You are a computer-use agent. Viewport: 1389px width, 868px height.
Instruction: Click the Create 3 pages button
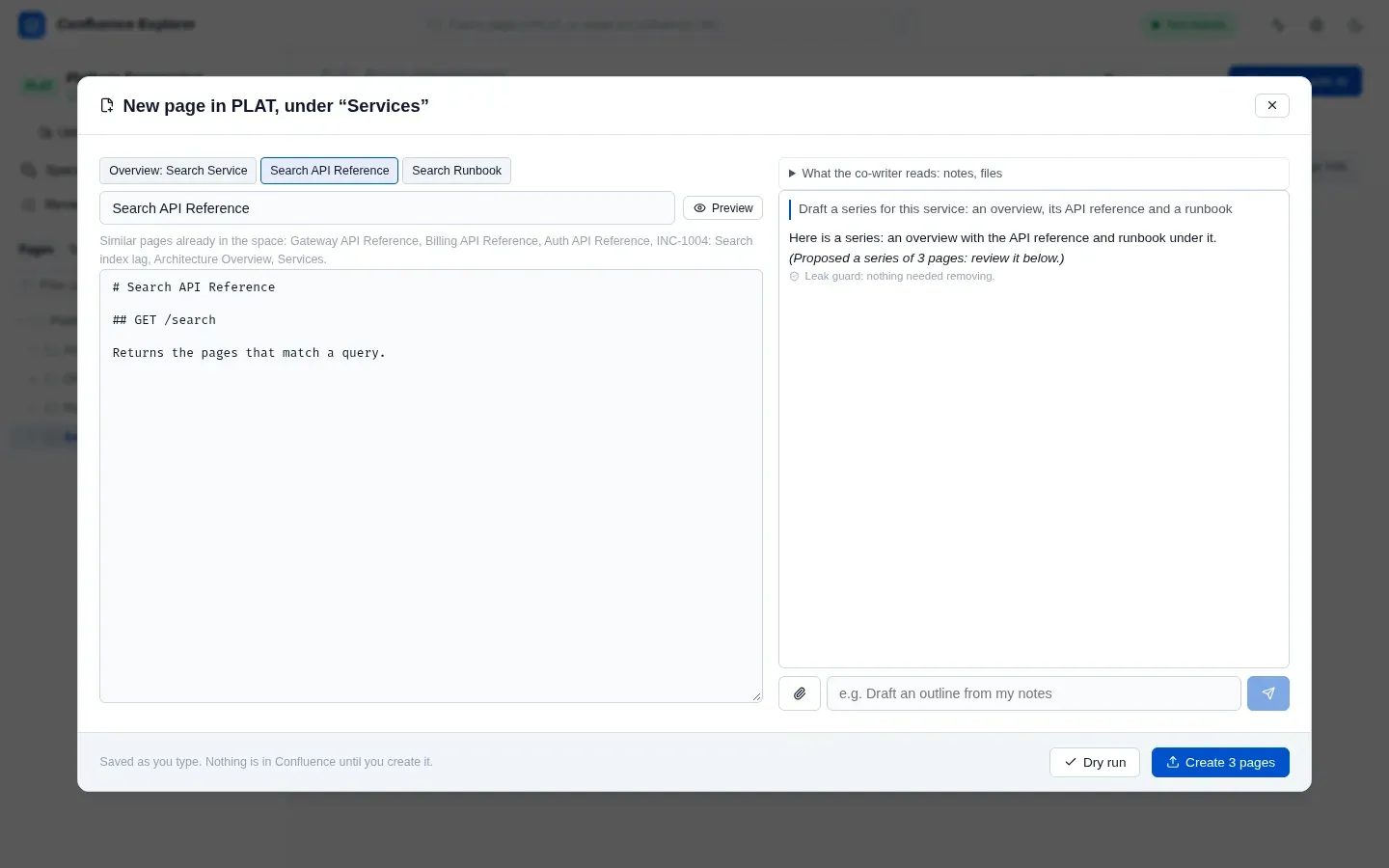pos(1220,762)
